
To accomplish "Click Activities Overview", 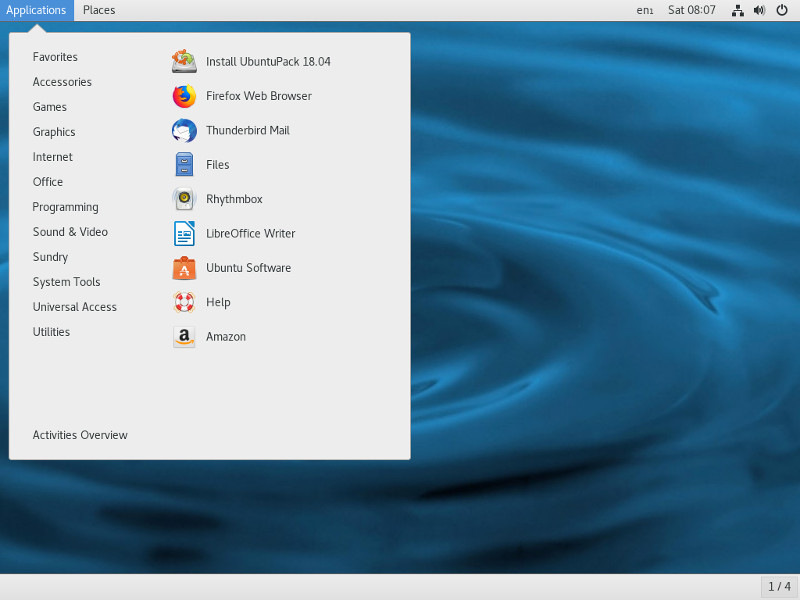I will pyautogui.click(x=80, y=435).
